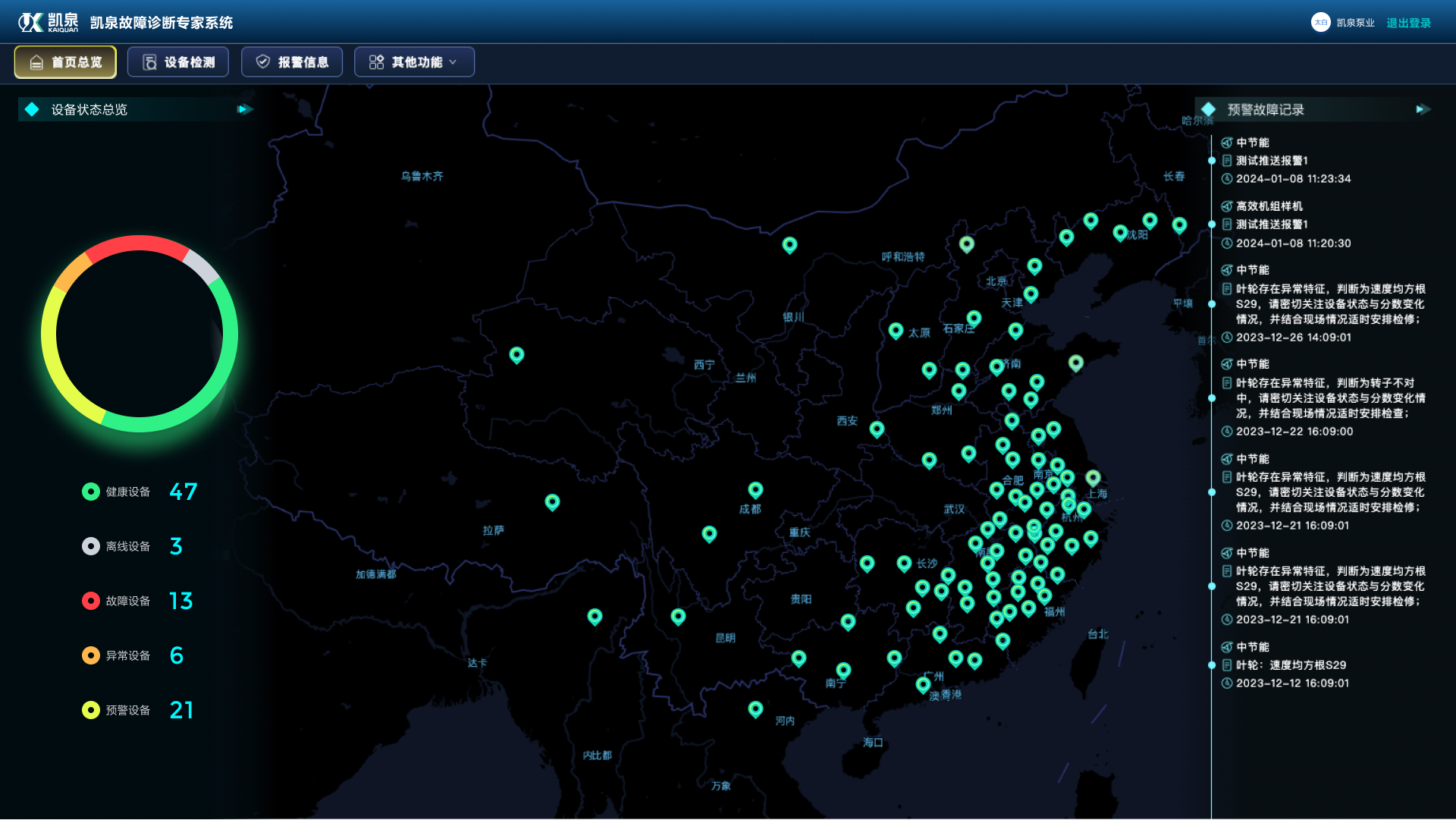Click the red 故障设备 status indicator
The image size is (1456, 820).
(91, 601)
